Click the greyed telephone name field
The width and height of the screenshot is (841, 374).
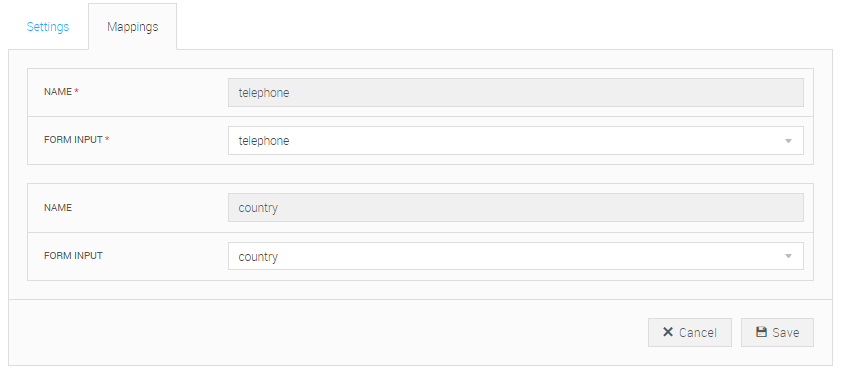[515, 92]
